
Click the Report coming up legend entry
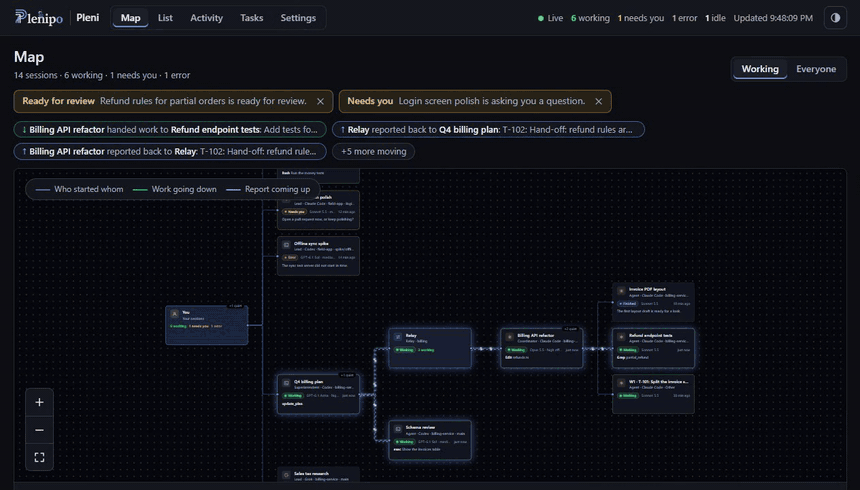[268, 189]
